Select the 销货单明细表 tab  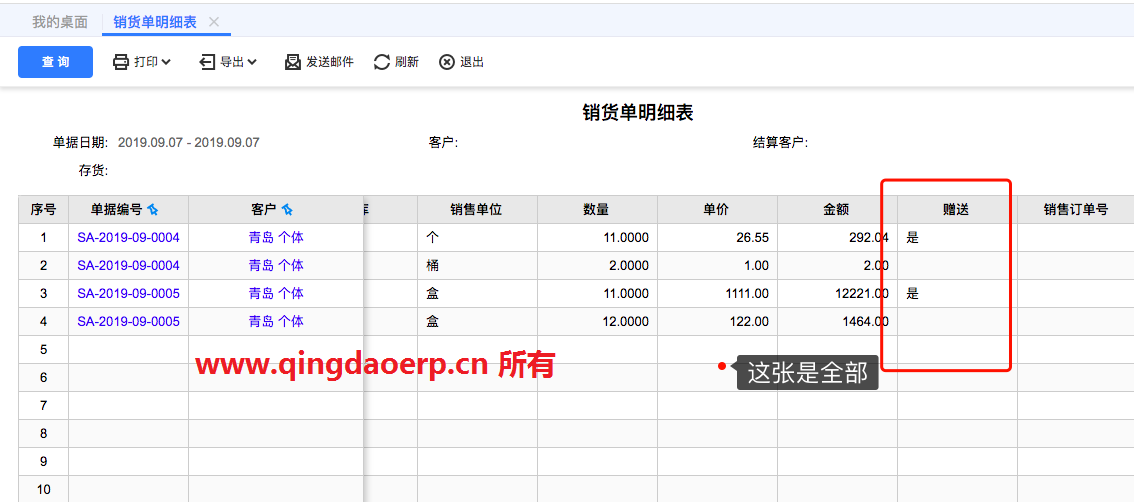[153, 21]
